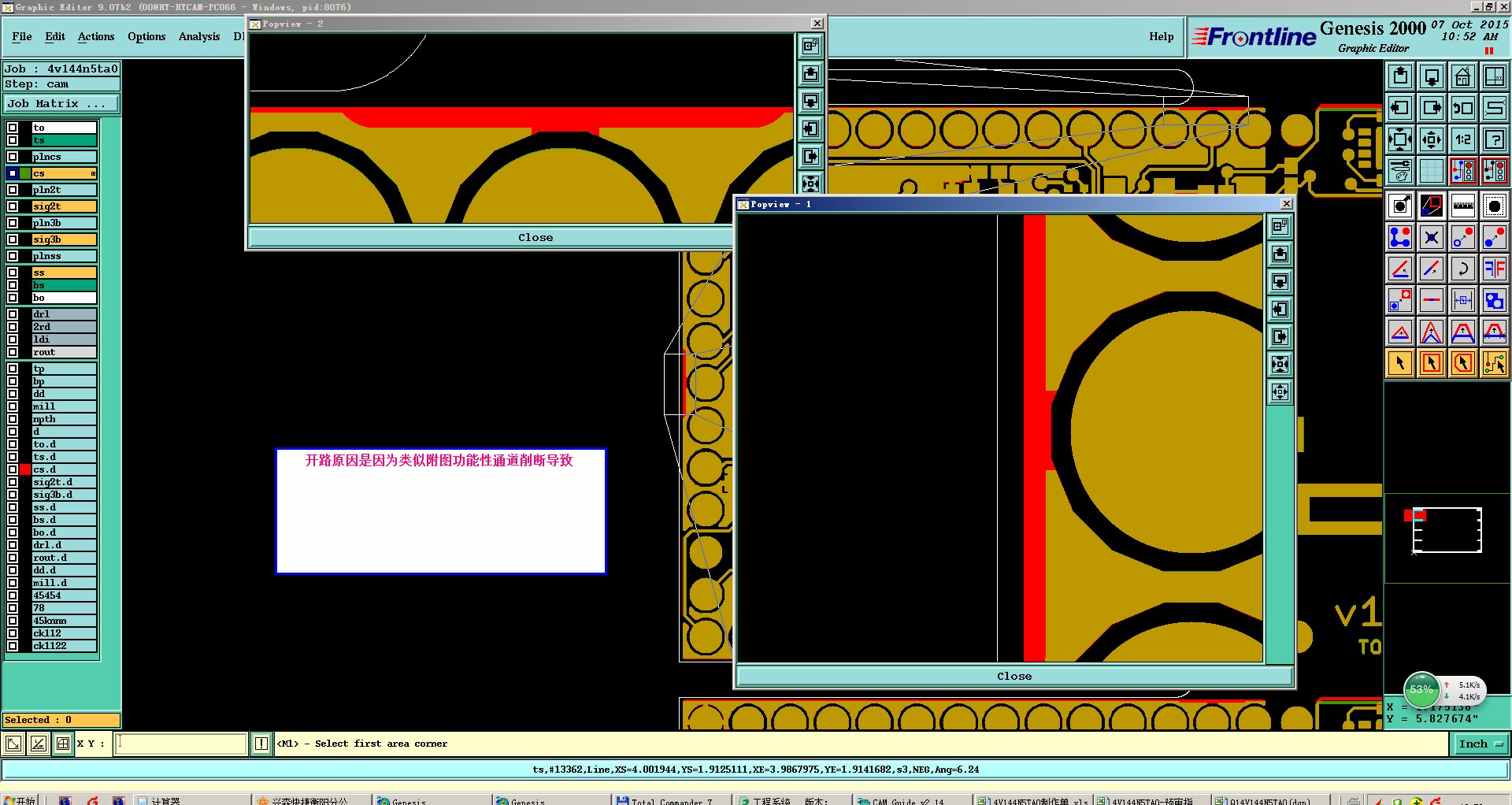Click the Start button on taskbar
Screen dimensions: 1512x805
pos(20,800)
